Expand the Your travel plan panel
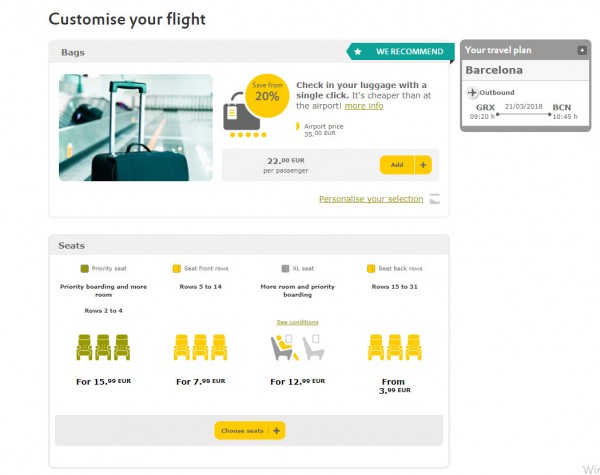Image resolution: width=600 pixels, height=475 pixels. click(x=582, y=50)
